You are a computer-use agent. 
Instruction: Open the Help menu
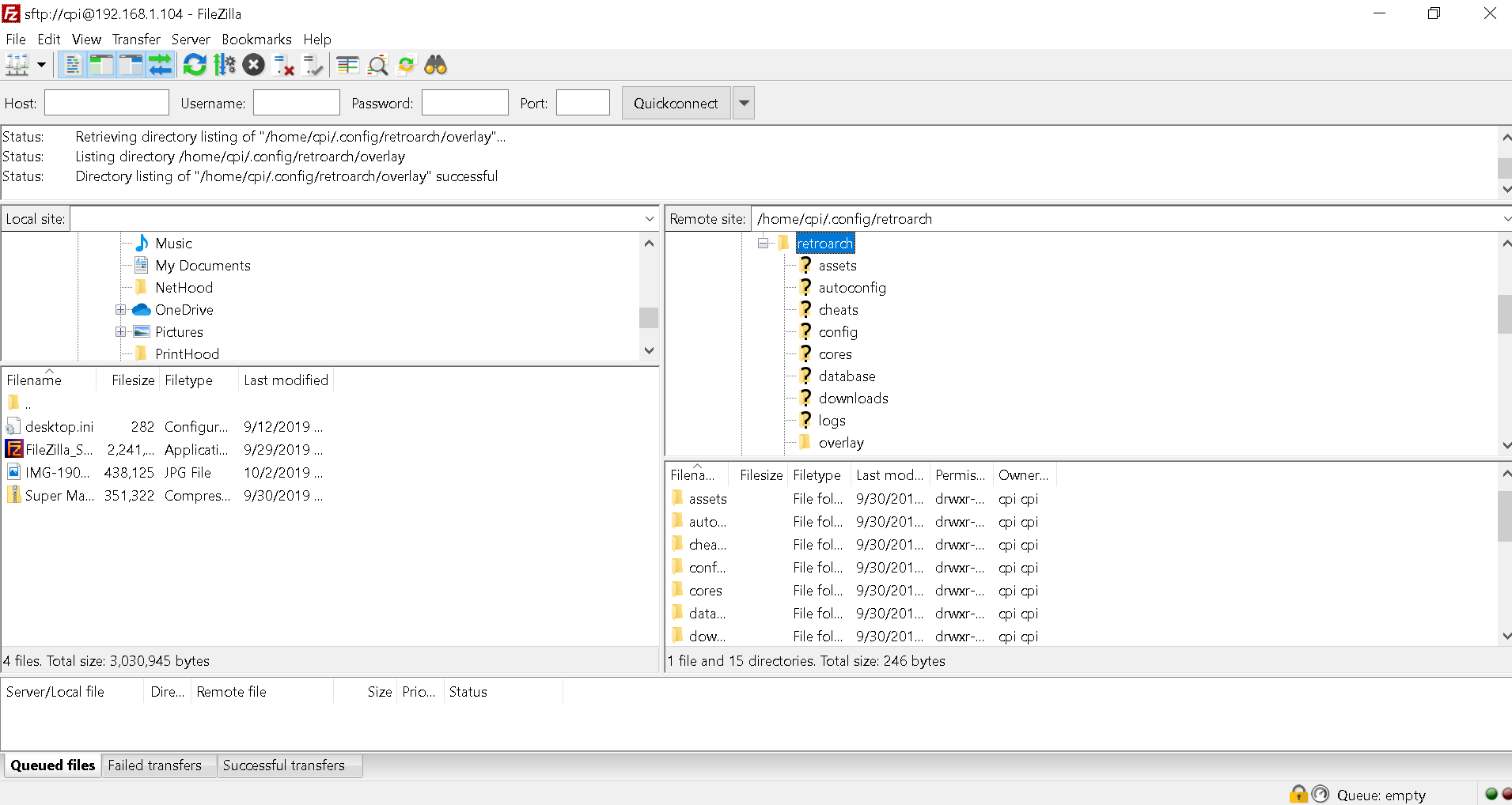tap(317, 39)
